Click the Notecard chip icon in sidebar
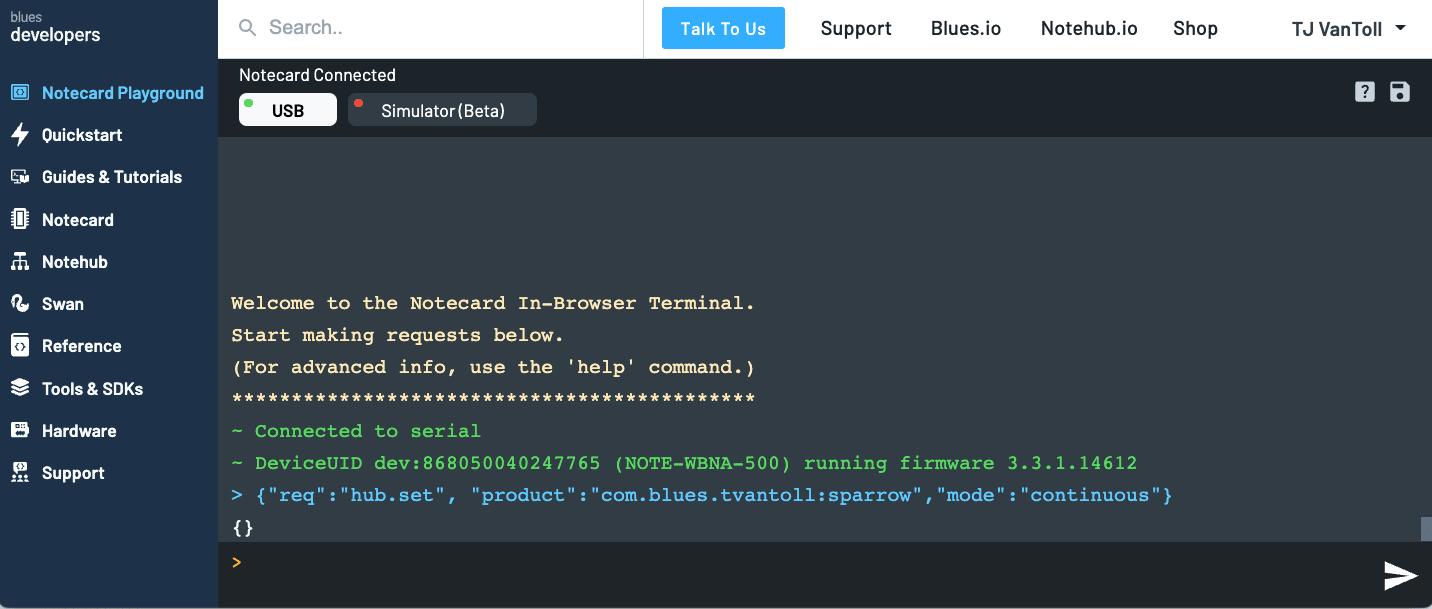Viewport: 1432px width, 609px height. click(x=20, y=220)
